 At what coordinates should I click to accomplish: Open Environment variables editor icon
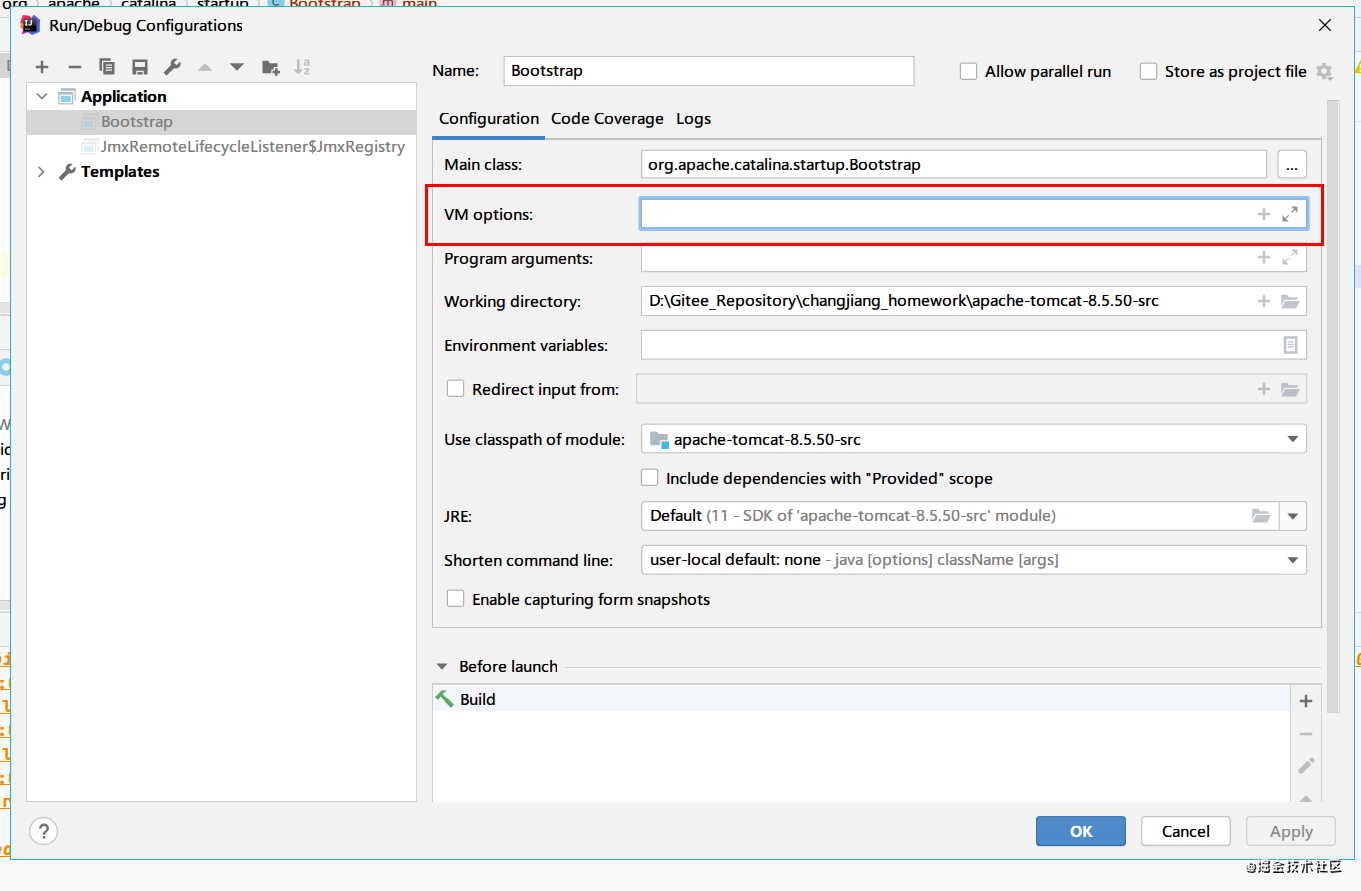[1290, 345]
